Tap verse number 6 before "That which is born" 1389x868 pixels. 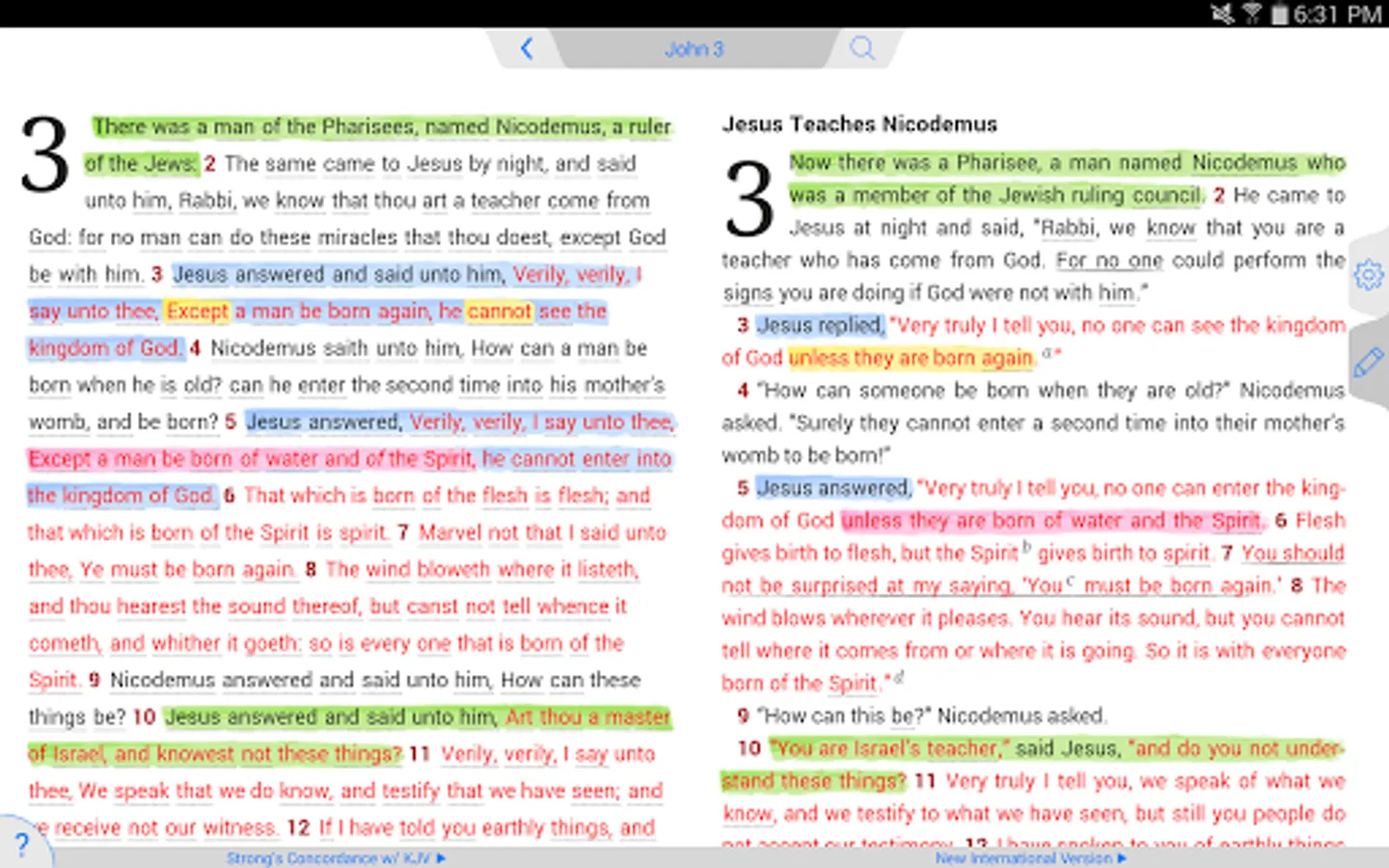pyautogui.click(x=230, y=496)
